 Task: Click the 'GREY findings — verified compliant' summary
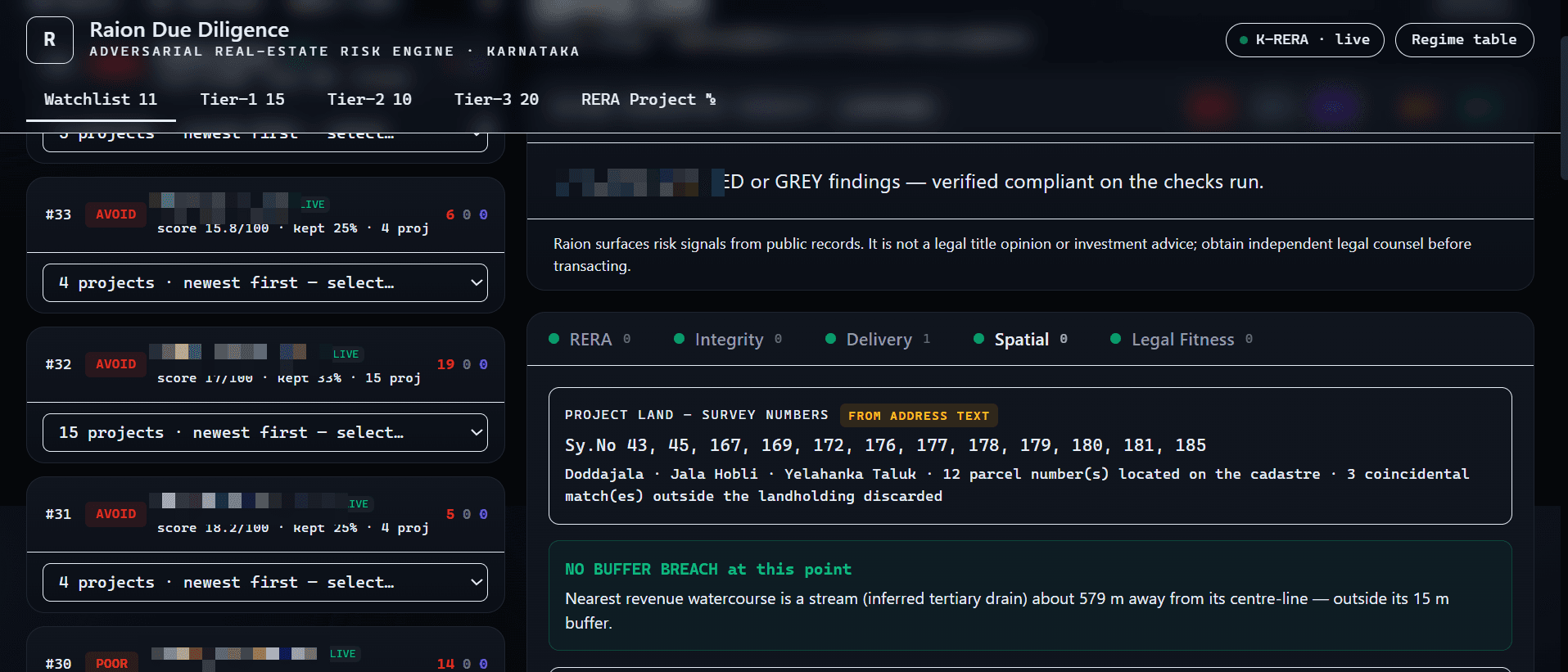[993, 182]
